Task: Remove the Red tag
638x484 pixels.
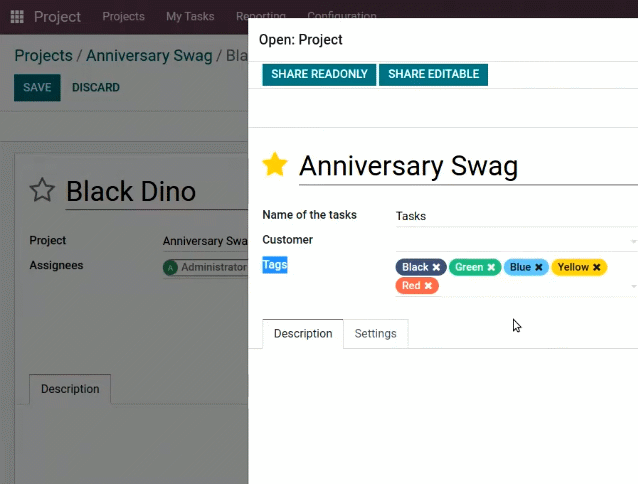Action: coord(428,286)
